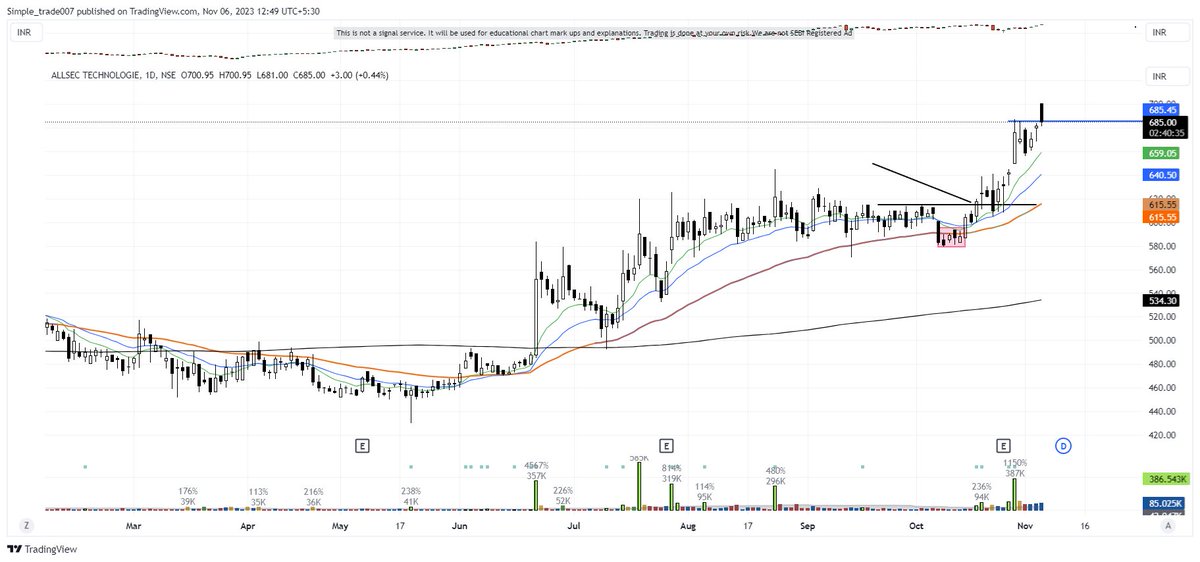Click the Aug label on time axis
The image size is (1200, 562).
(688, 524)
